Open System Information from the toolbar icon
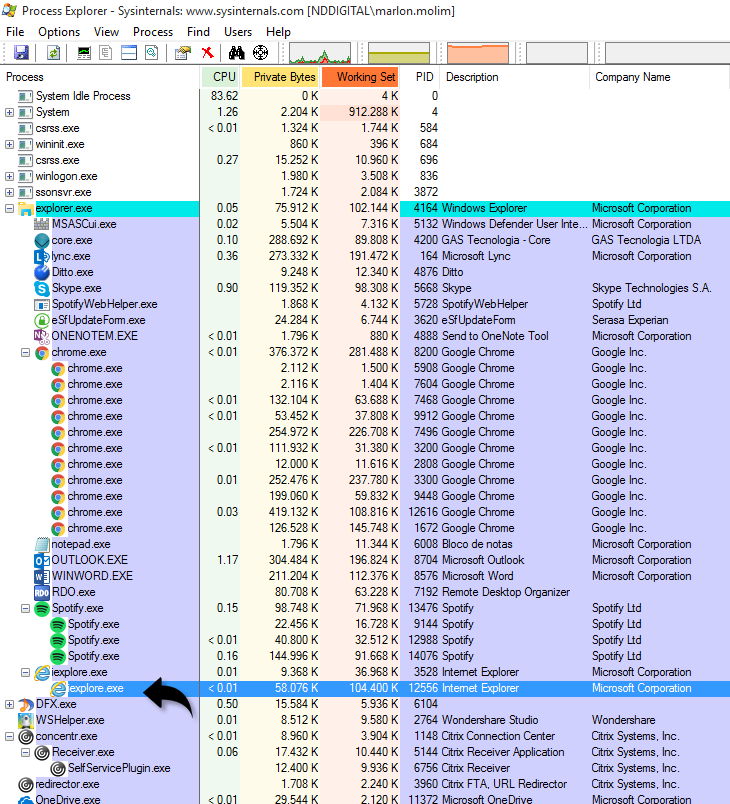Screen dimensions: 730x804 pyautogui.click(x=84, y=52)
